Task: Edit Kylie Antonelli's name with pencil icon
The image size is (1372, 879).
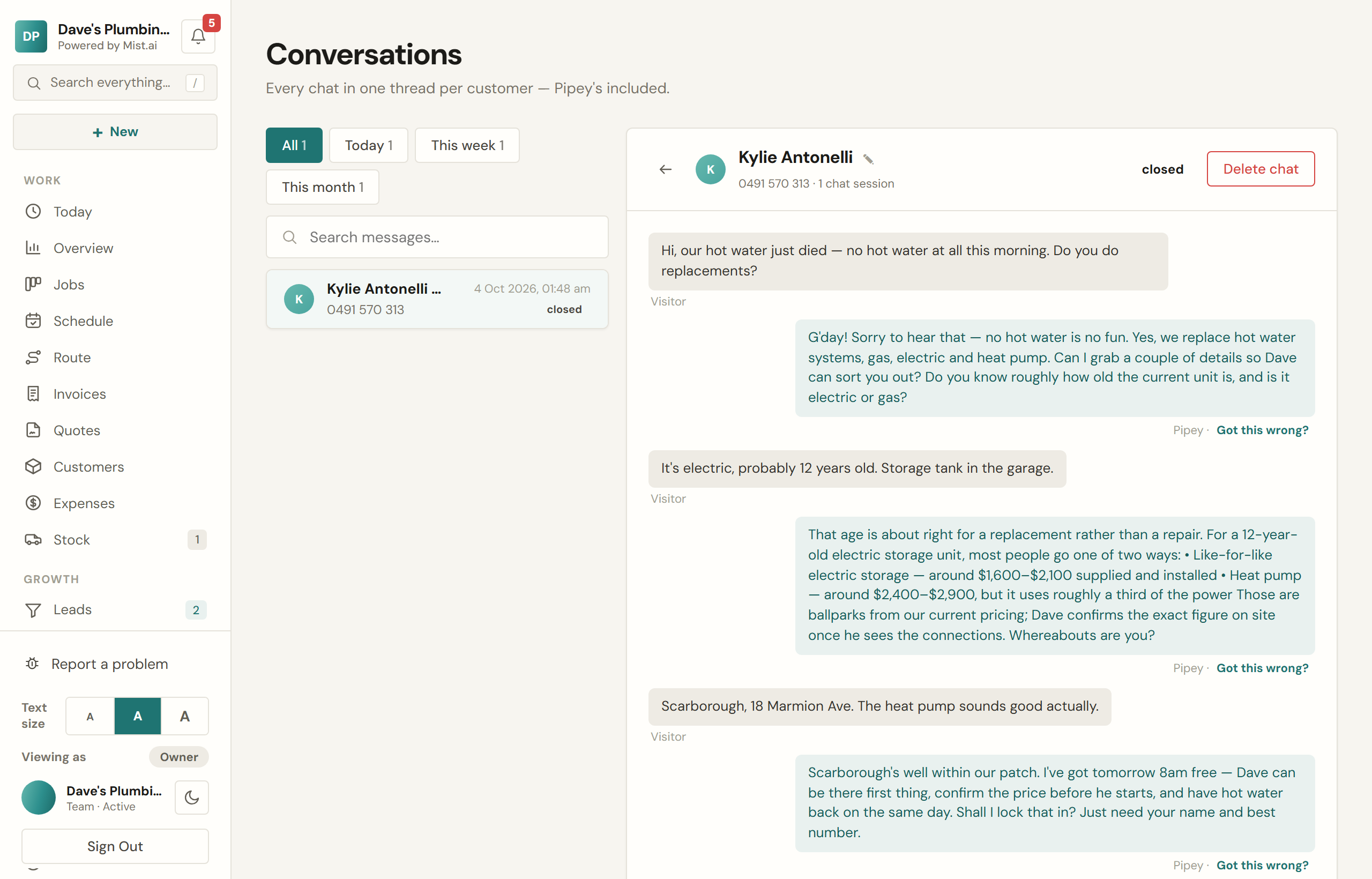Action: (868, 159)
